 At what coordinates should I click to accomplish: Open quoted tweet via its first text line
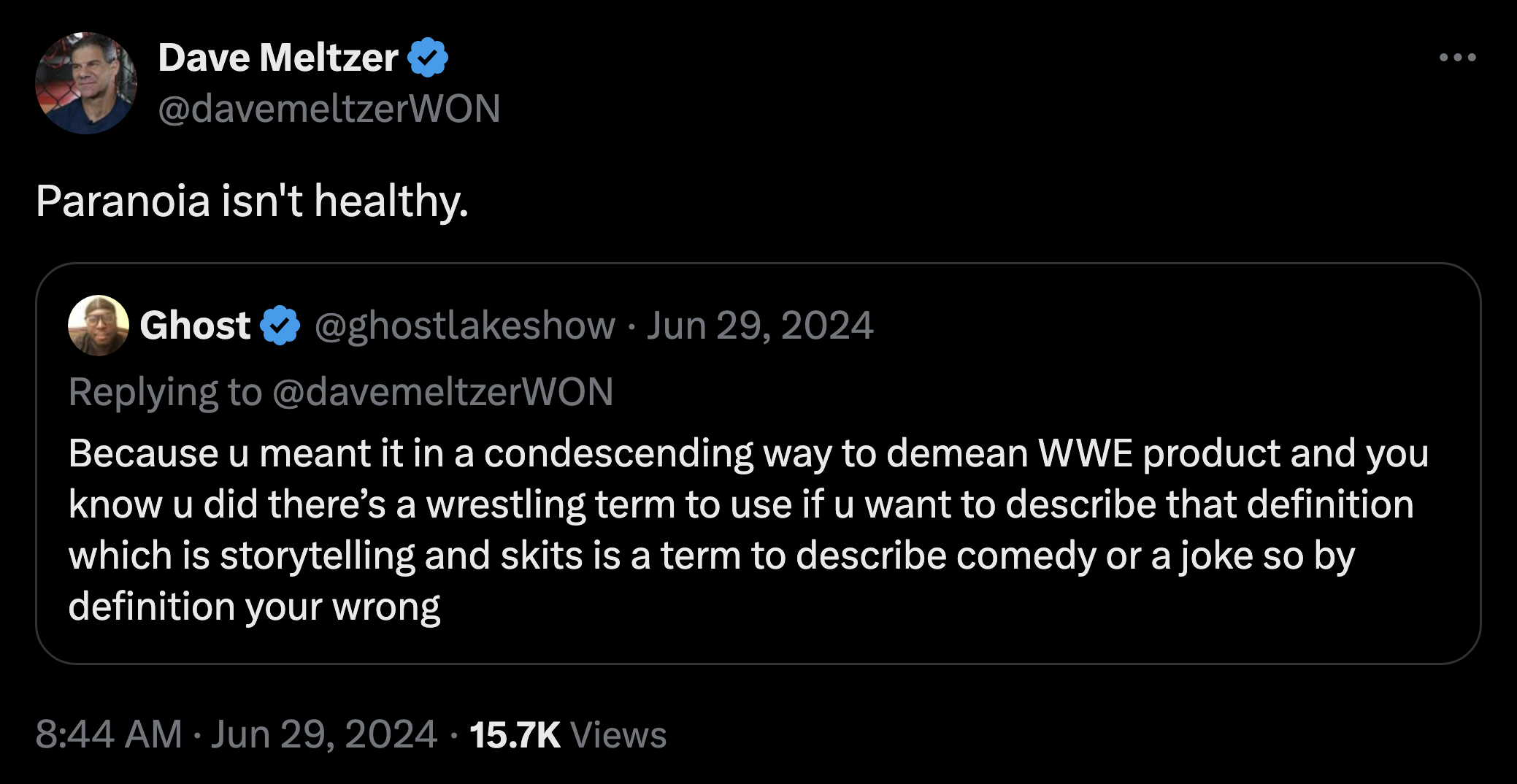(748, 453)
